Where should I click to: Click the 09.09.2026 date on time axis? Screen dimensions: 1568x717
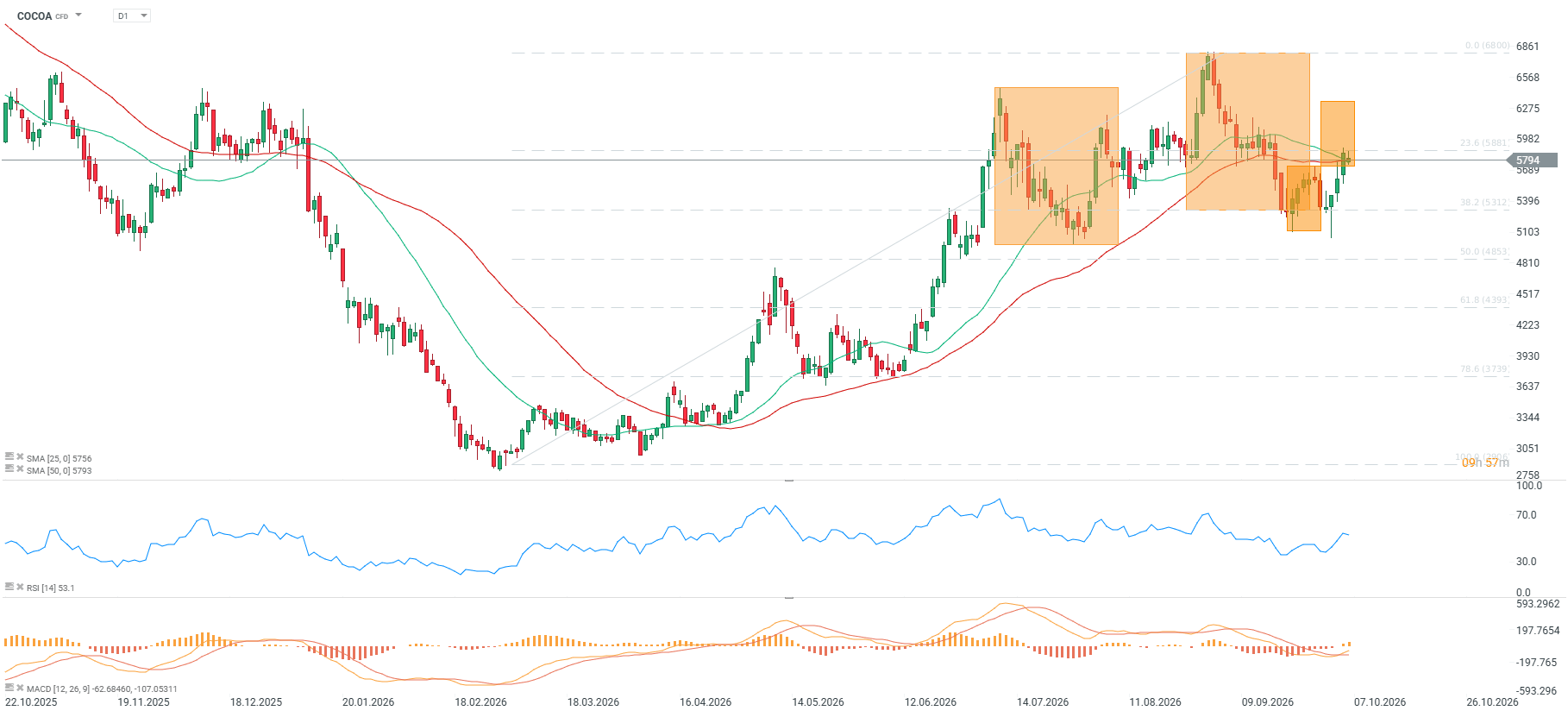(1267, 702)
